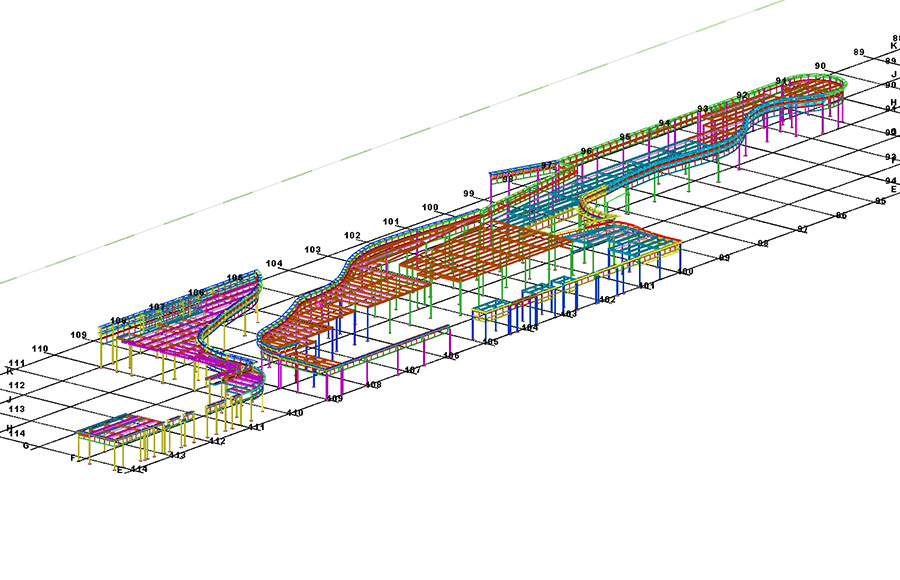The width and height of the screenshot is (900, 580).
Task: Click upper-row grid label 101
Action: tap(391, 222)
